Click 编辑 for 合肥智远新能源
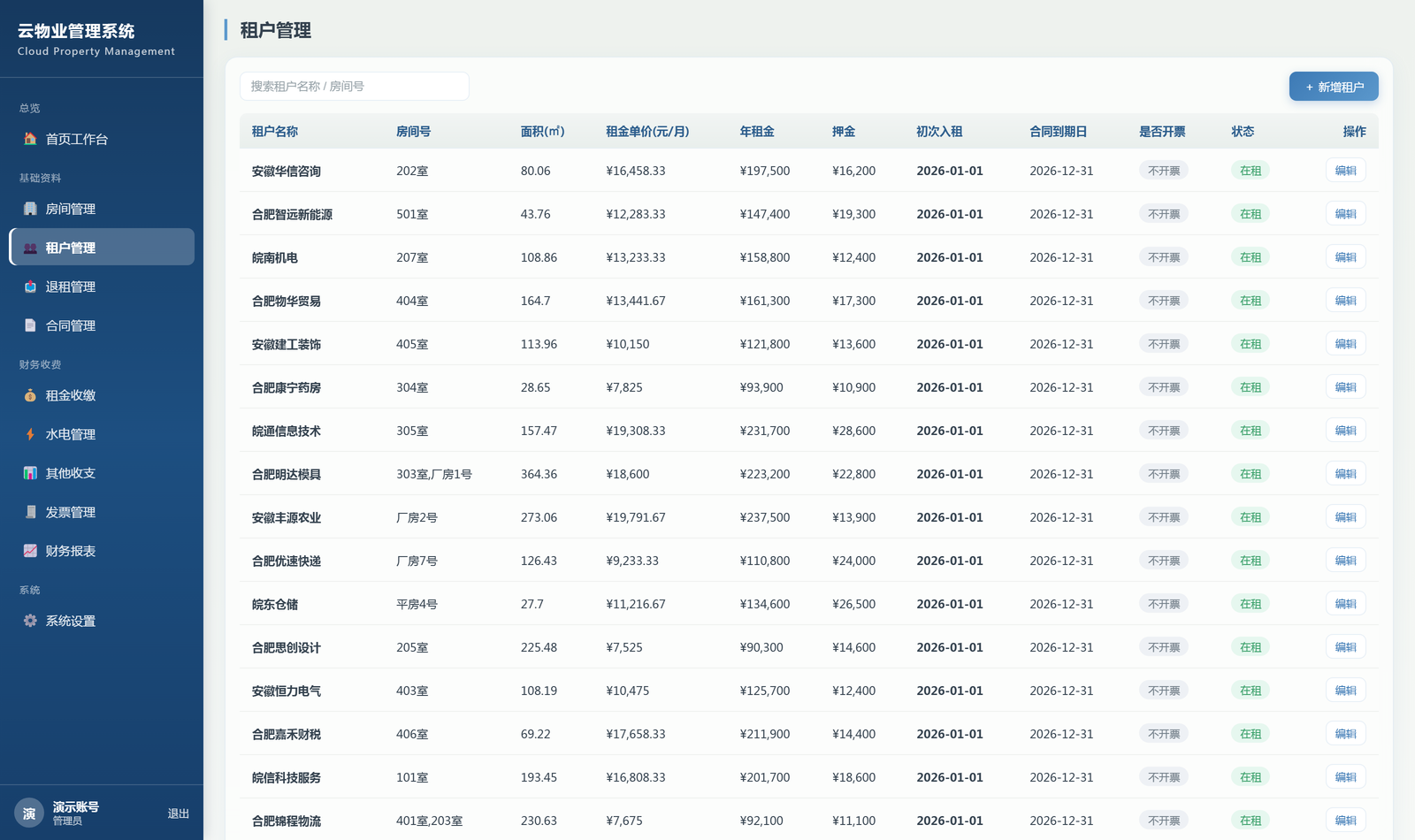The height and width of the screenshot is (840, 1415). tap(1345, 214)
